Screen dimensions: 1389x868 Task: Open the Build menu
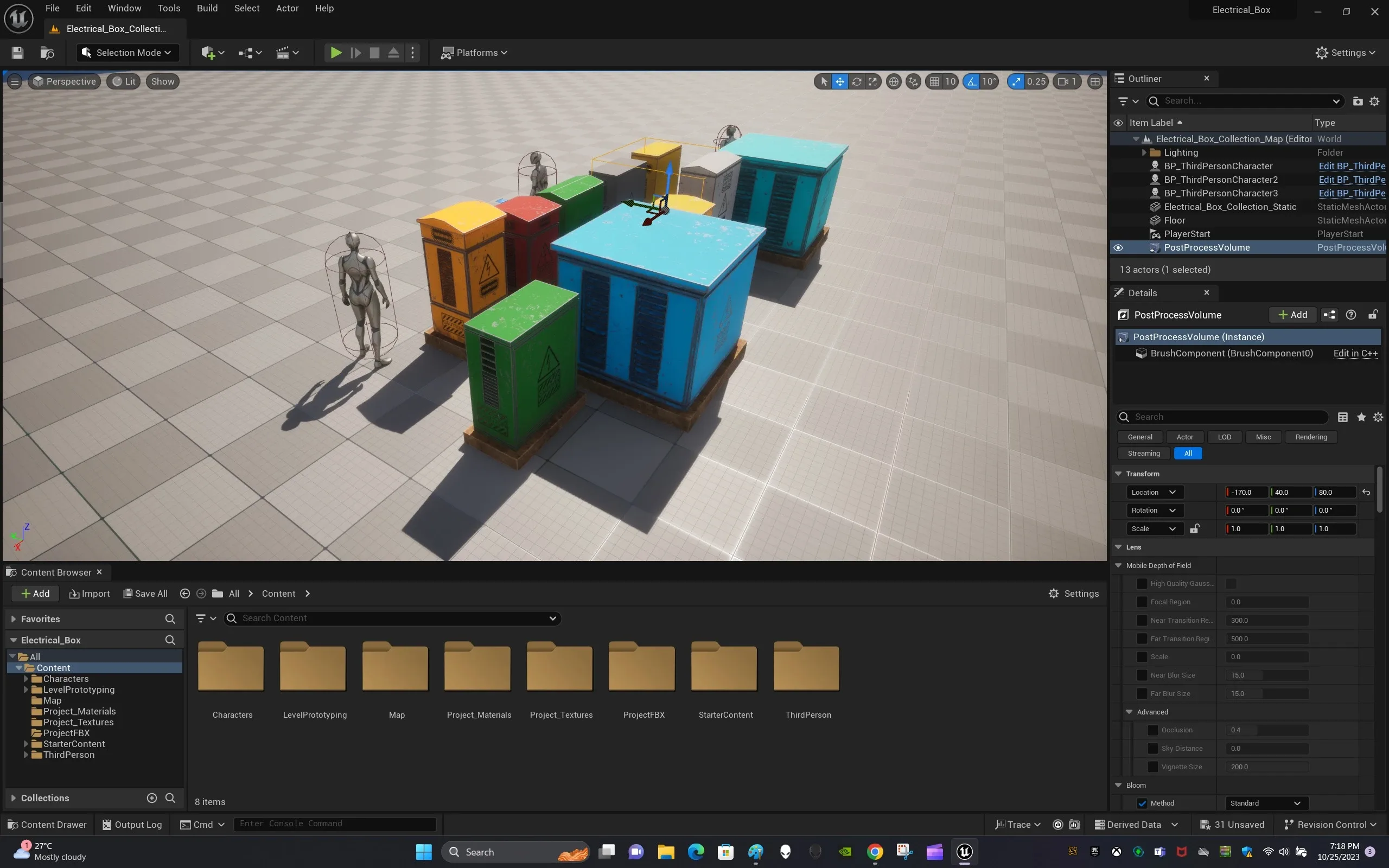(207, 8)
